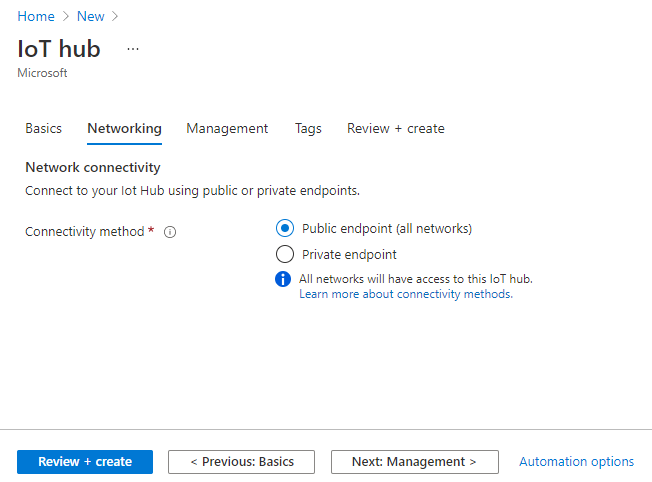The image size is (652, 482).
Task: Click the IoT hub page title
Action: (59, 49)
